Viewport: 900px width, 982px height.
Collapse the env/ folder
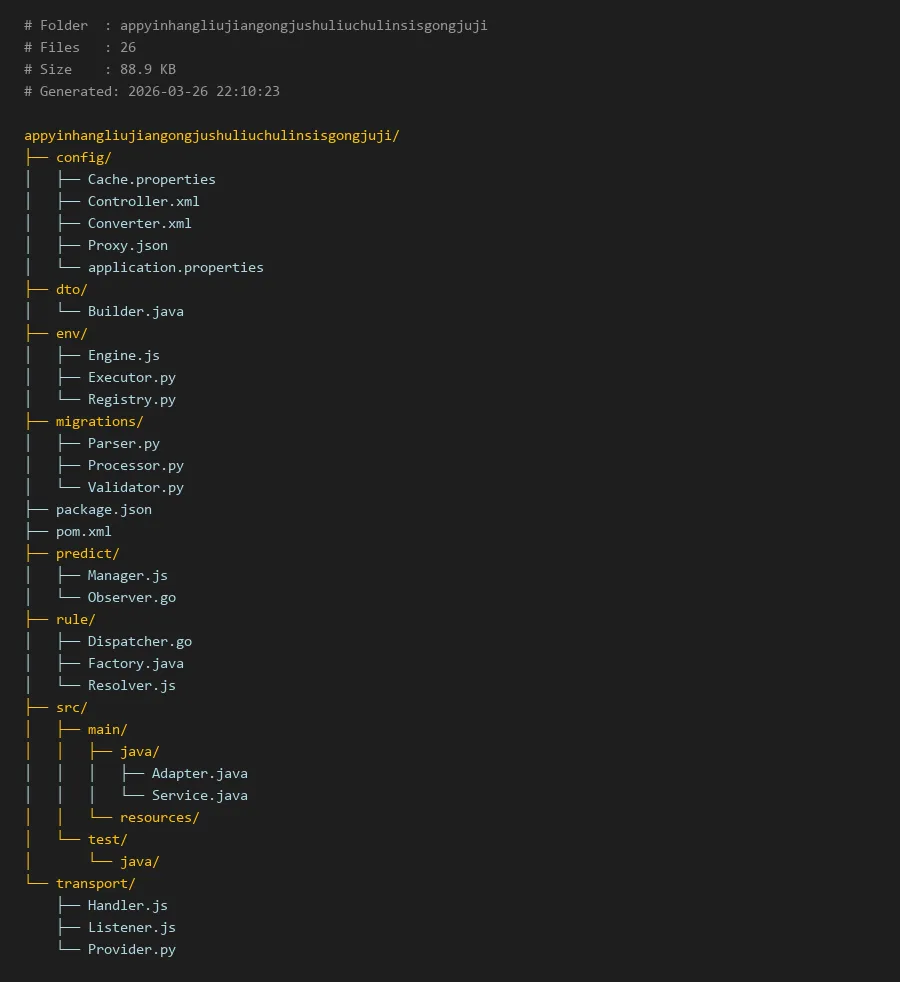click(x=71, y=333)
